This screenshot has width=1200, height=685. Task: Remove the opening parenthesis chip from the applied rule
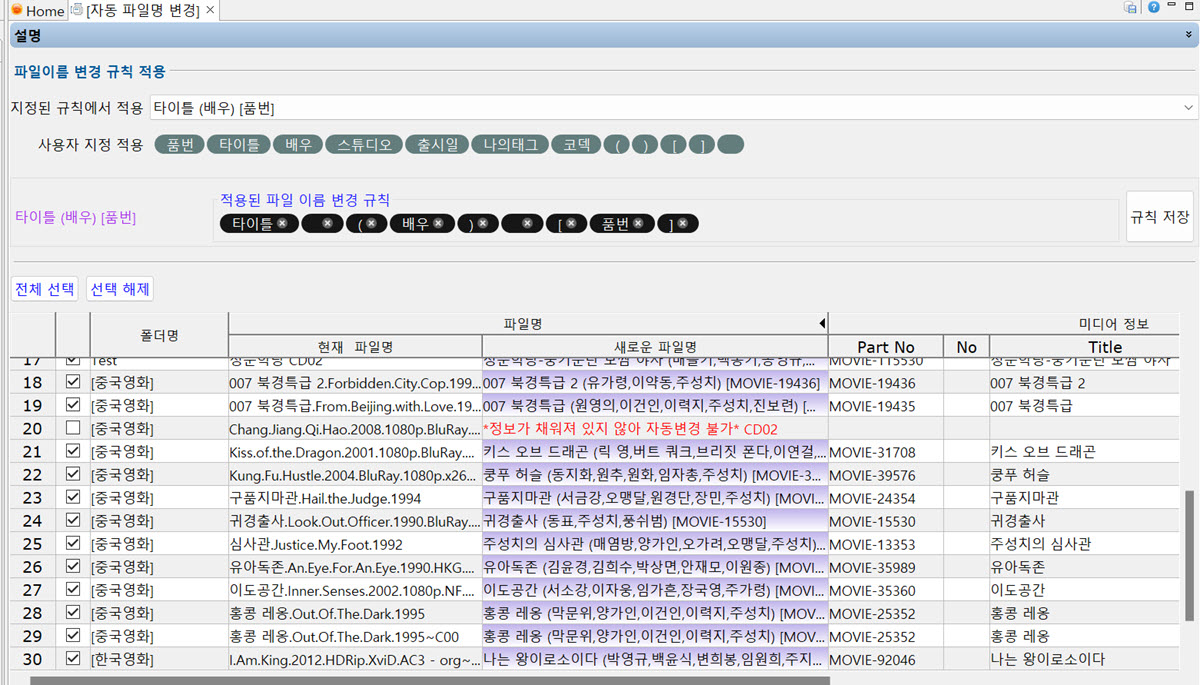point(371,224)
